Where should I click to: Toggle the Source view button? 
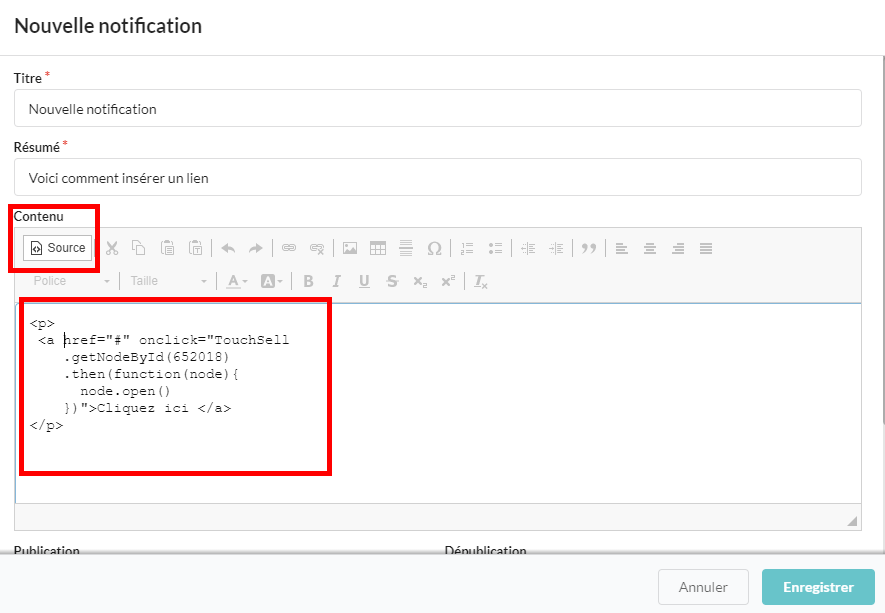pos(58,248)
